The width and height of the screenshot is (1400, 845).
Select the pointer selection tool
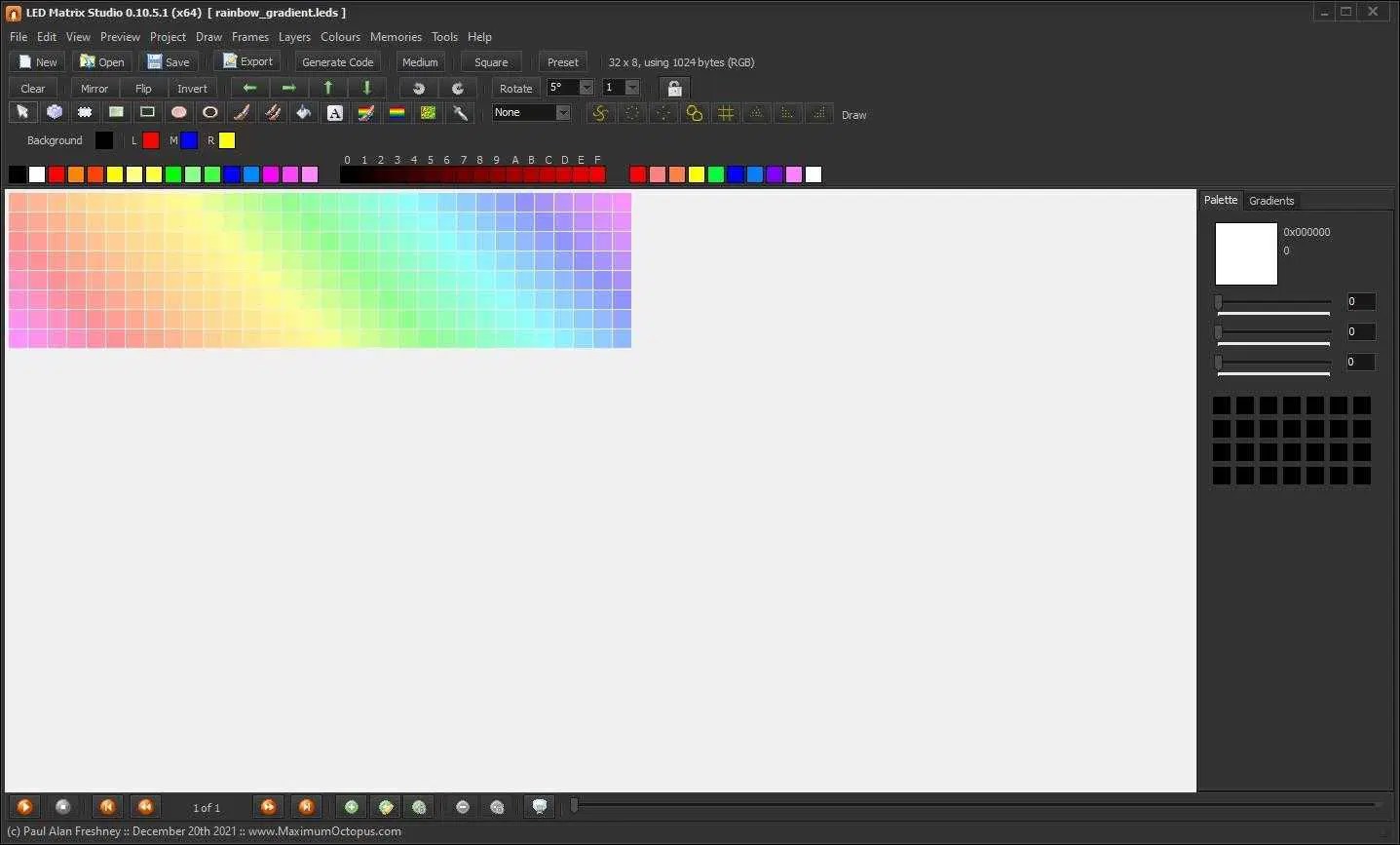click(x=23, y=113)
